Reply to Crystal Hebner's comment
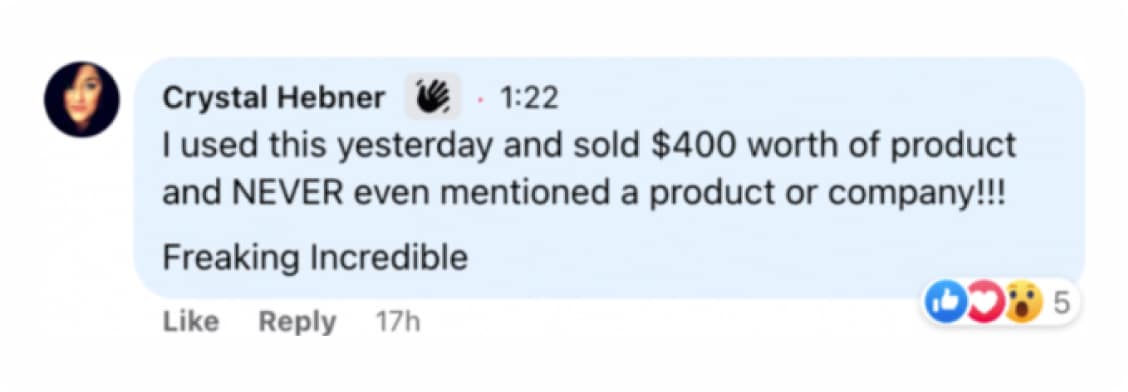This screenshot has height=392, width=1128. 297,322
